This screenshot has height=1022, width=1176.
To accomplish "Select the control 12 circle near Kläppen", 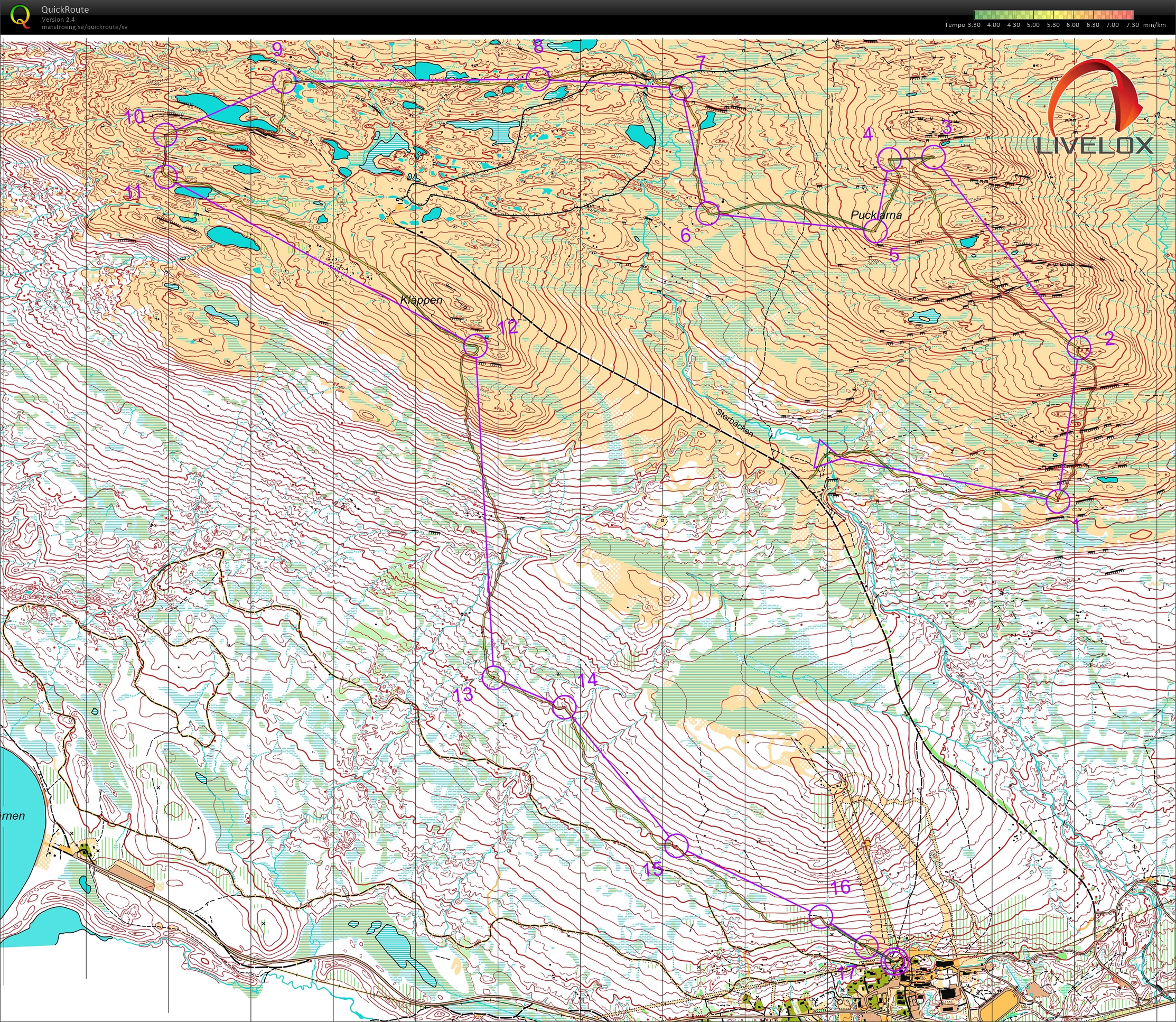I will [x=475, y=346].
